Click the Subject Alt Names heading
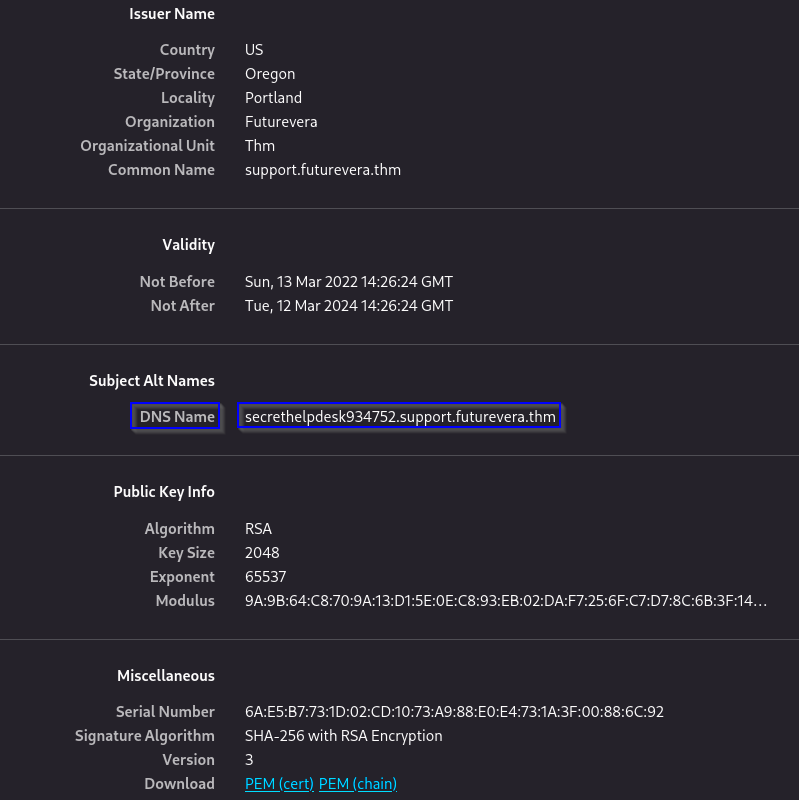This screenshot has height=800, width=799. (x=151, y=381)
